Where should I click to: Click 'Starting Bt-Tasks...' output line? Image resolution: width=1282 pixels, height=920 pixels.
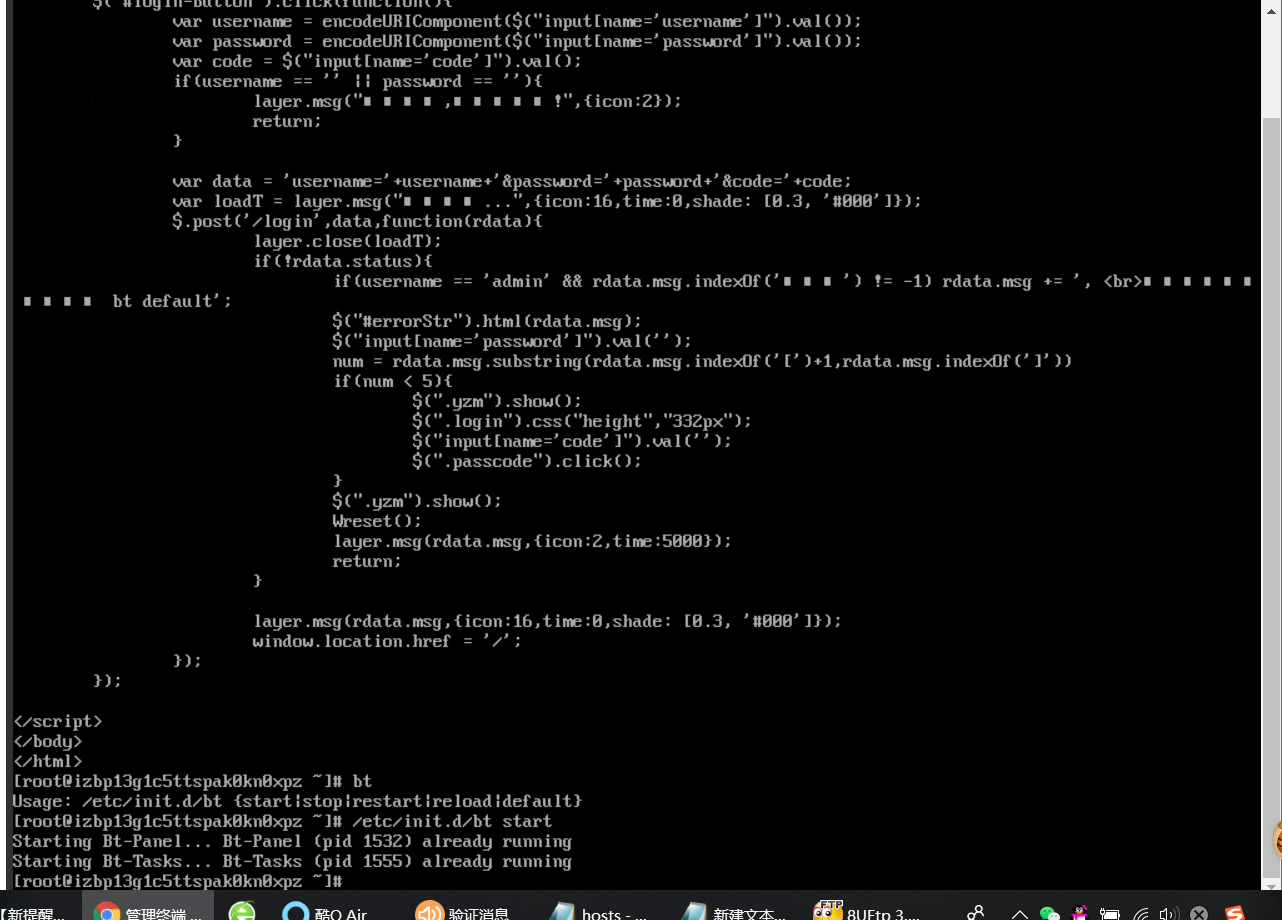point(292,861)
